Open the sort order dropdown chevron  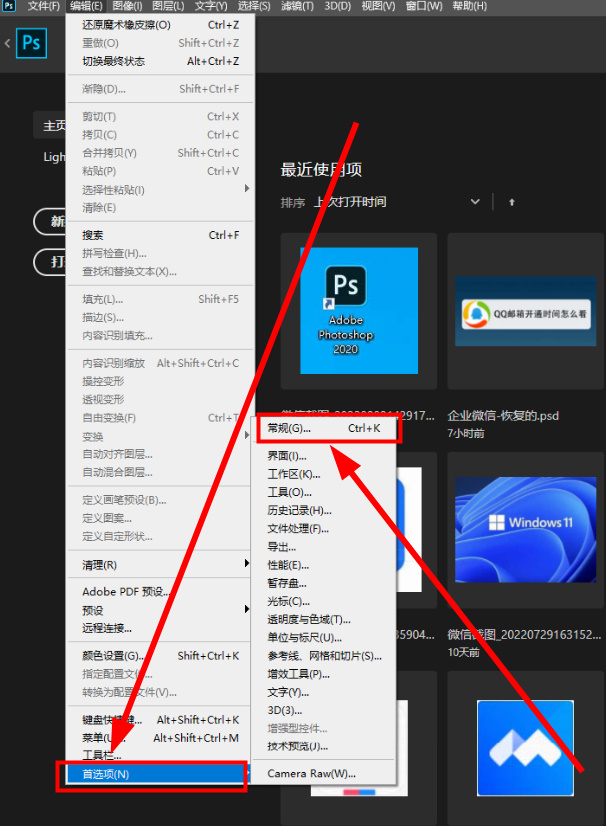(475, 202)
